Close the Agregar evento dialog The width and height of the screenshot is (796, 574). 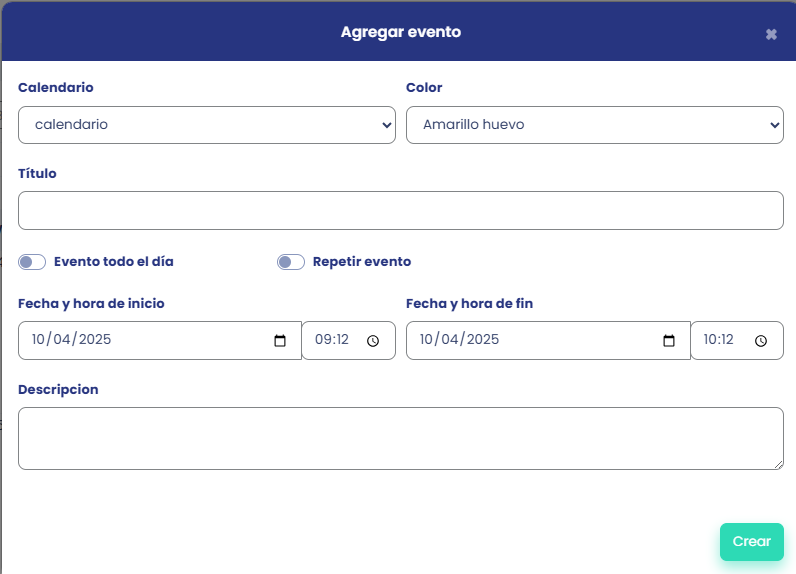[x=771, y=34]
